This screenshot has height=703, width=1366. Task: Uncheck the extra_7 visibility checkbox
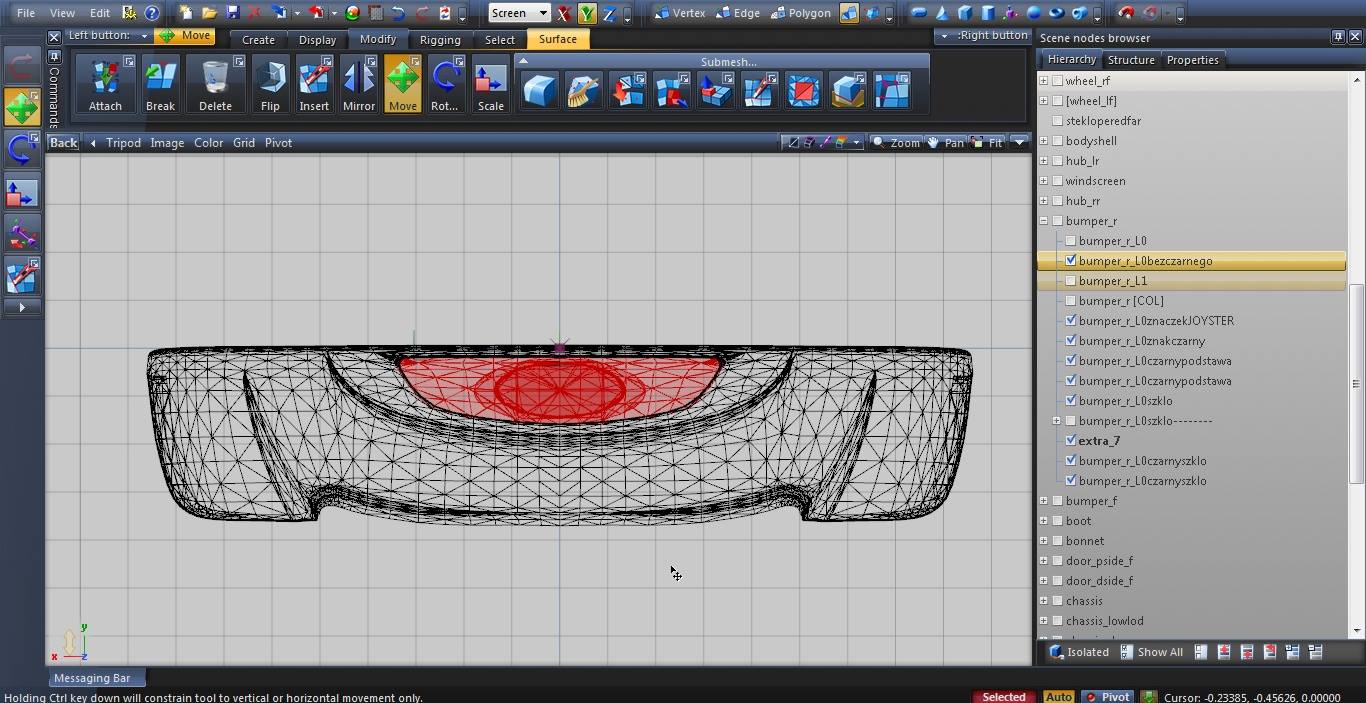click(1071, 441)
